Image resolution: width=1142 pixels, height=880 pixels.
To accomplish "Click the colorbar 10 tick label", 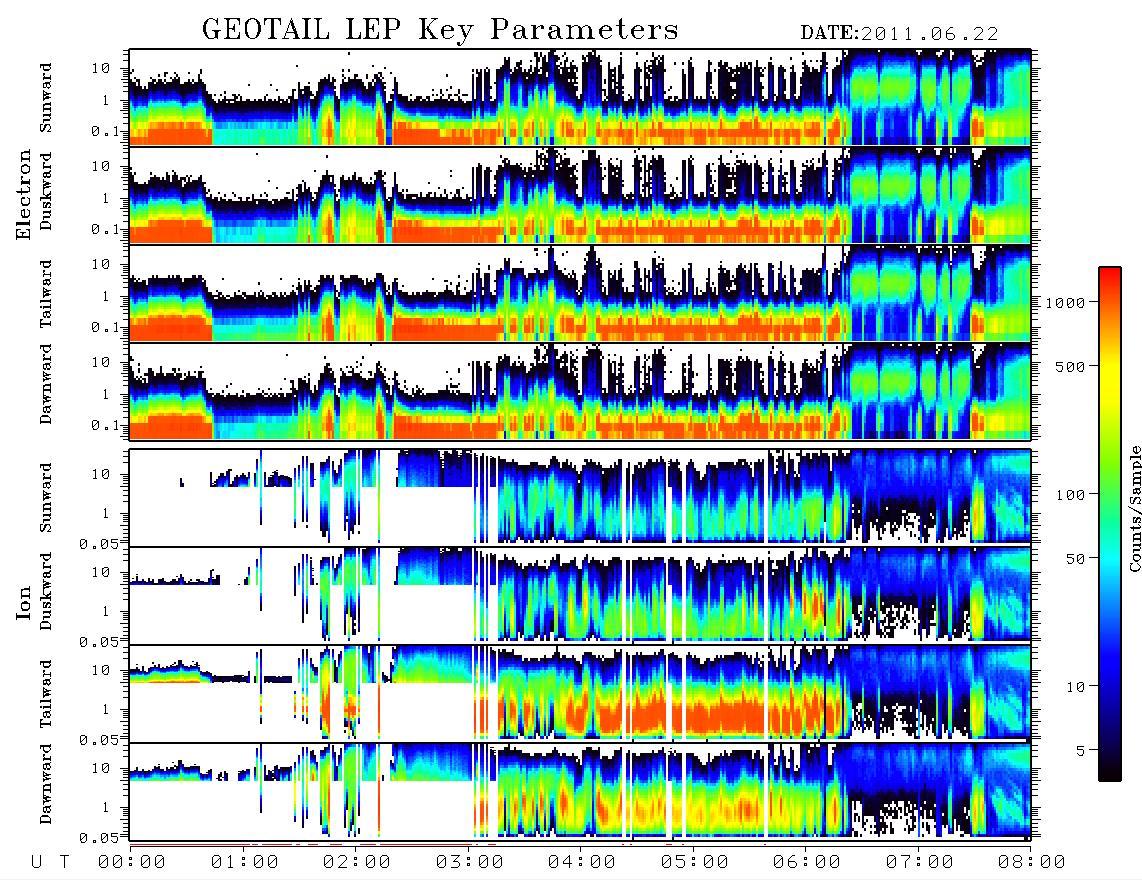I will (1075, 687).
